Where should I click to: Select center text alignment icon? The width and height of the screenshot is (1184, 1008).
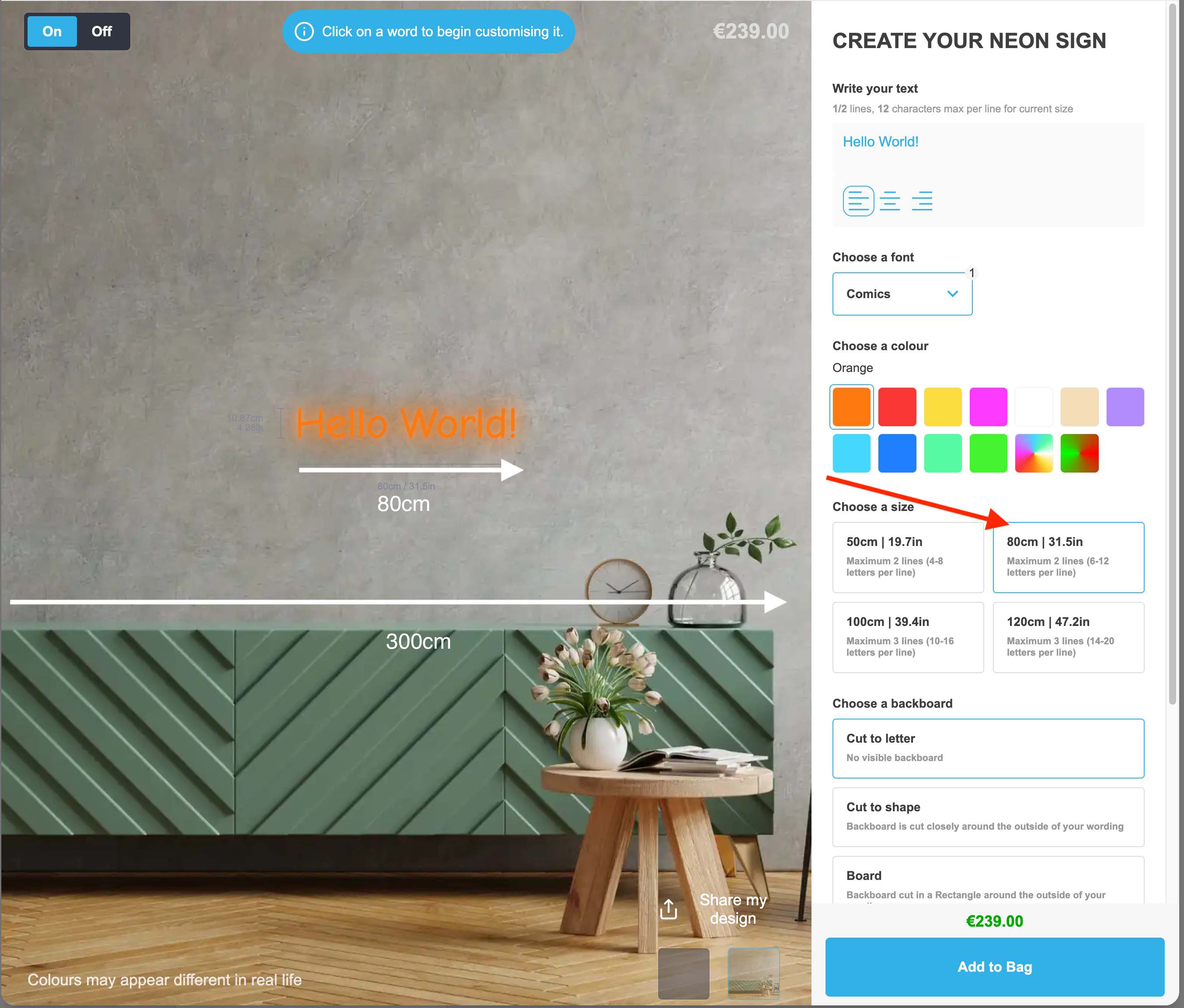(x=890, y=201)
